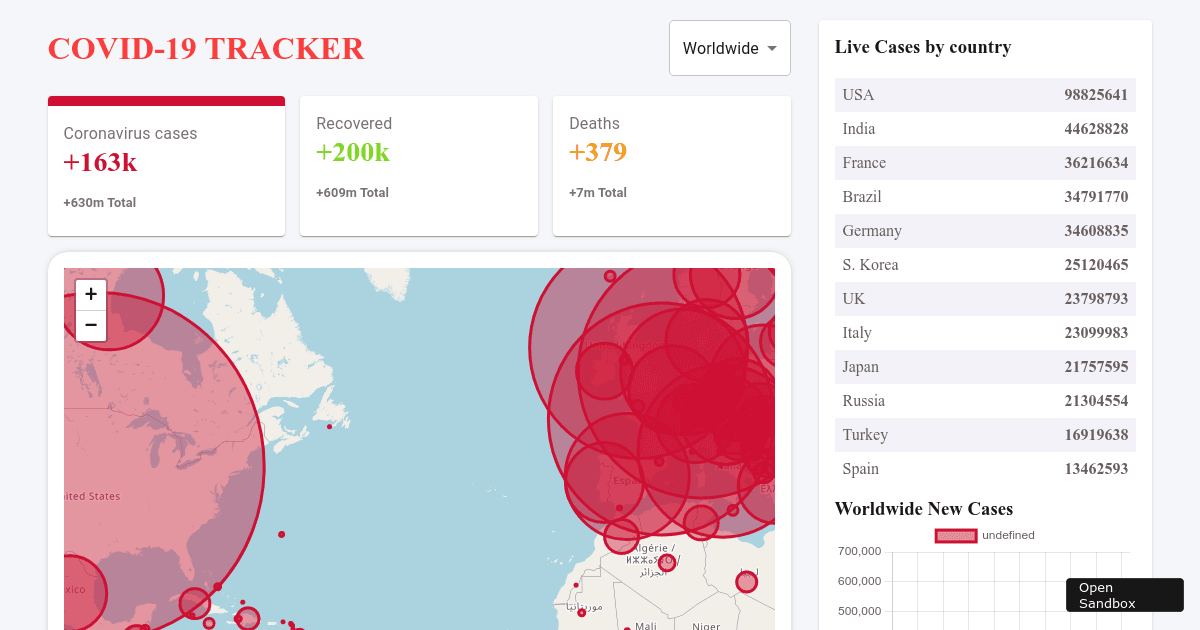Switch to the Recovered statistics card
Viewport: 1200px width, 630px height.
pyautogui.click(x=418, y=165)
